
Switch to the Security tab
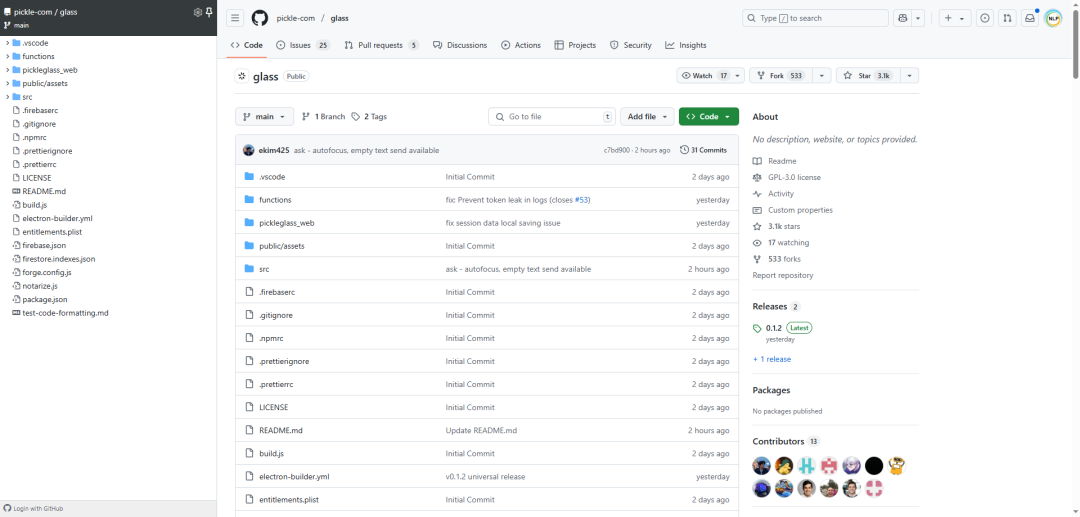click(630, 45)
